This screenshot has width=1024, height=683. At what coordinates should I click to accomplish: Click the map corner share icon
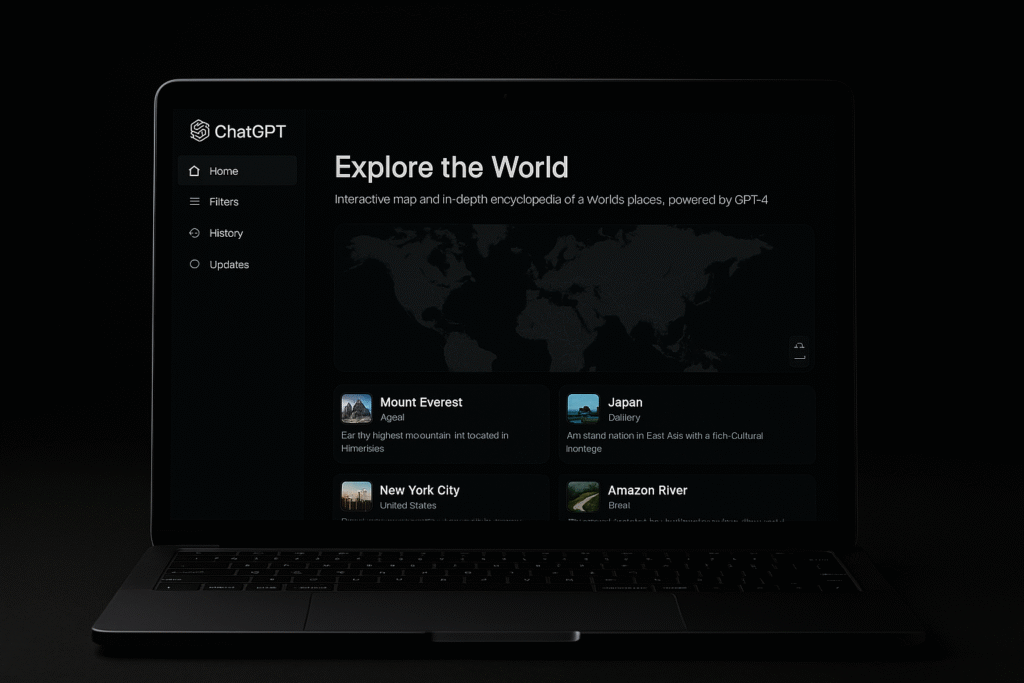click(x=799, y=350)
